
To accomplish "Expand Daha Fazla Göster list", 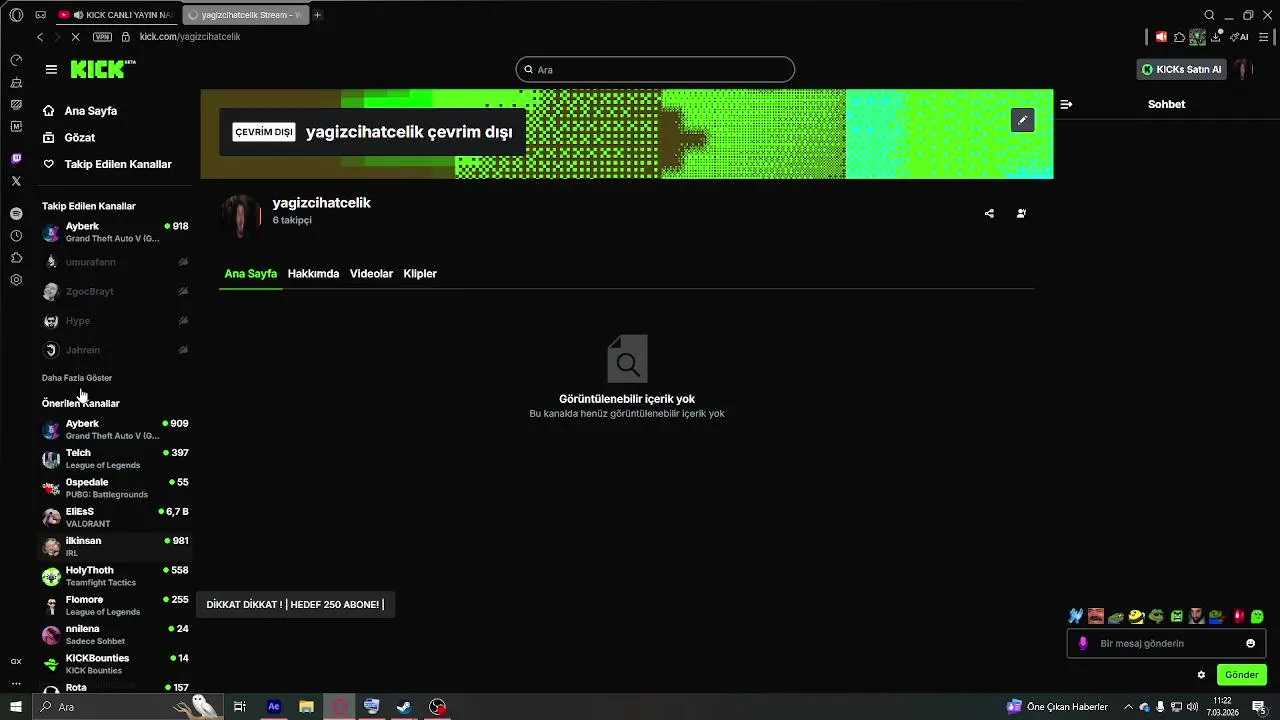I will tap(77, 378).
